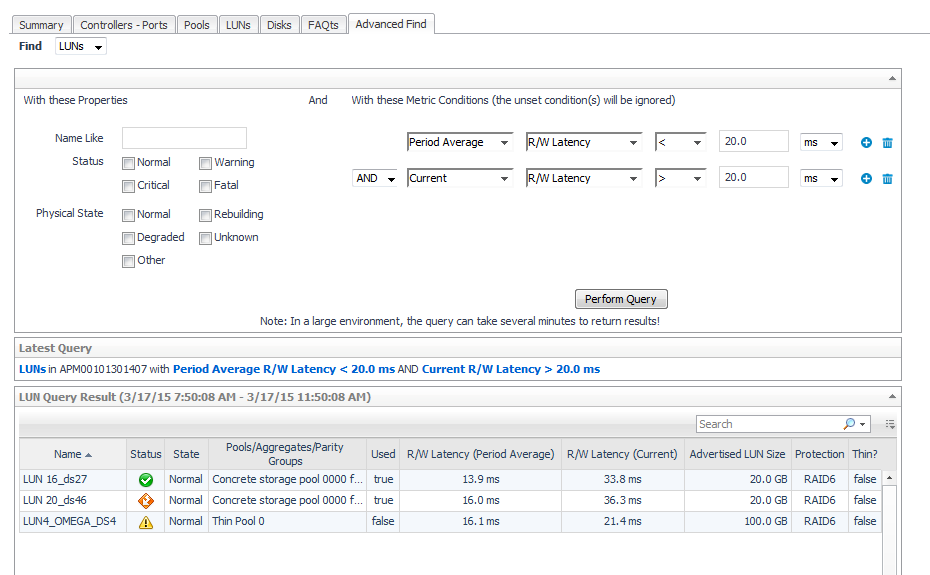930x575 pixels.
Task: Click Current R/W Latency > 20.0 ms link
Action: [511, 369]
